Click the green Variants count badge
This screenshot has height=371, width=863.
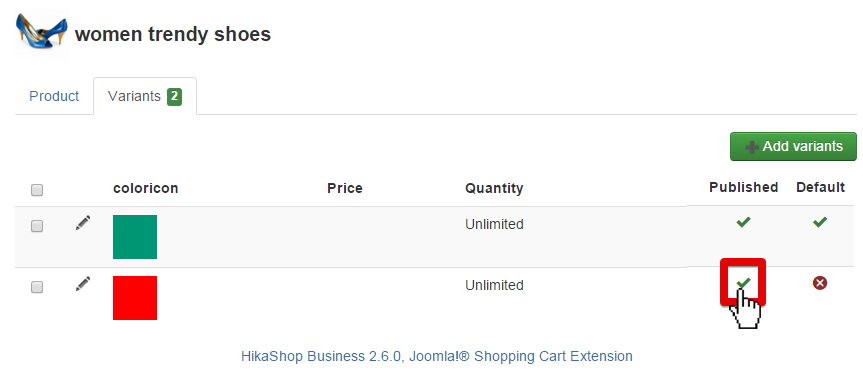point(174,97)
